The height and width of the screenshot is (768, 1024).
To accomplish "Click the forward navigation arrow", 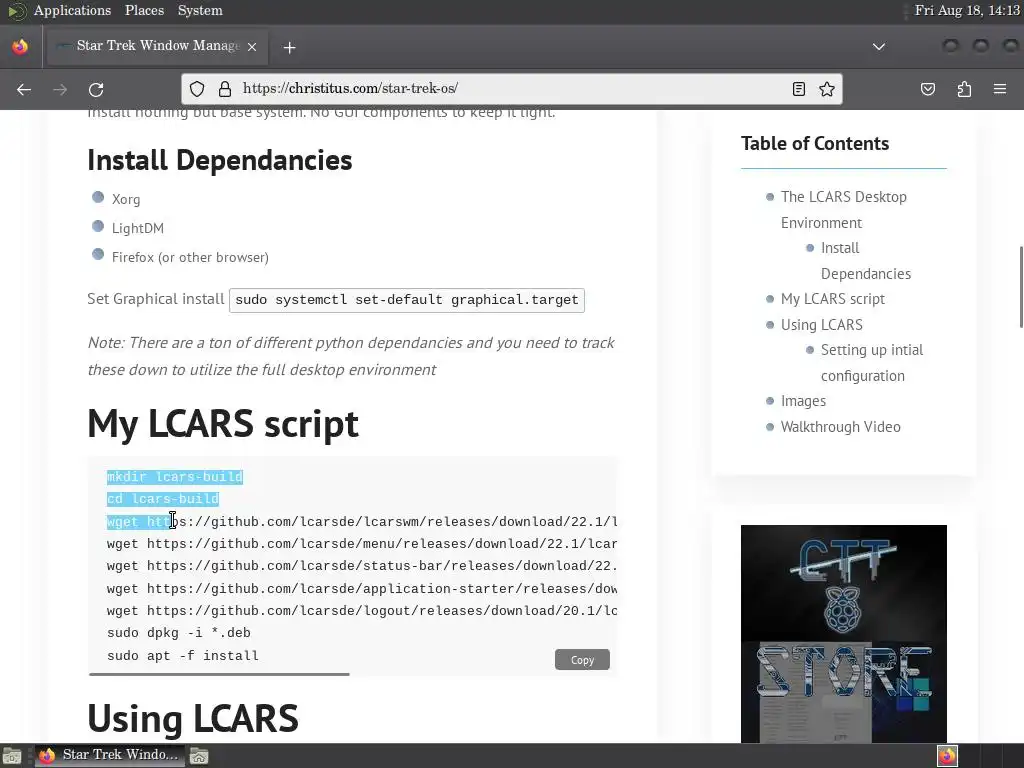I will (x=60, y=89).
